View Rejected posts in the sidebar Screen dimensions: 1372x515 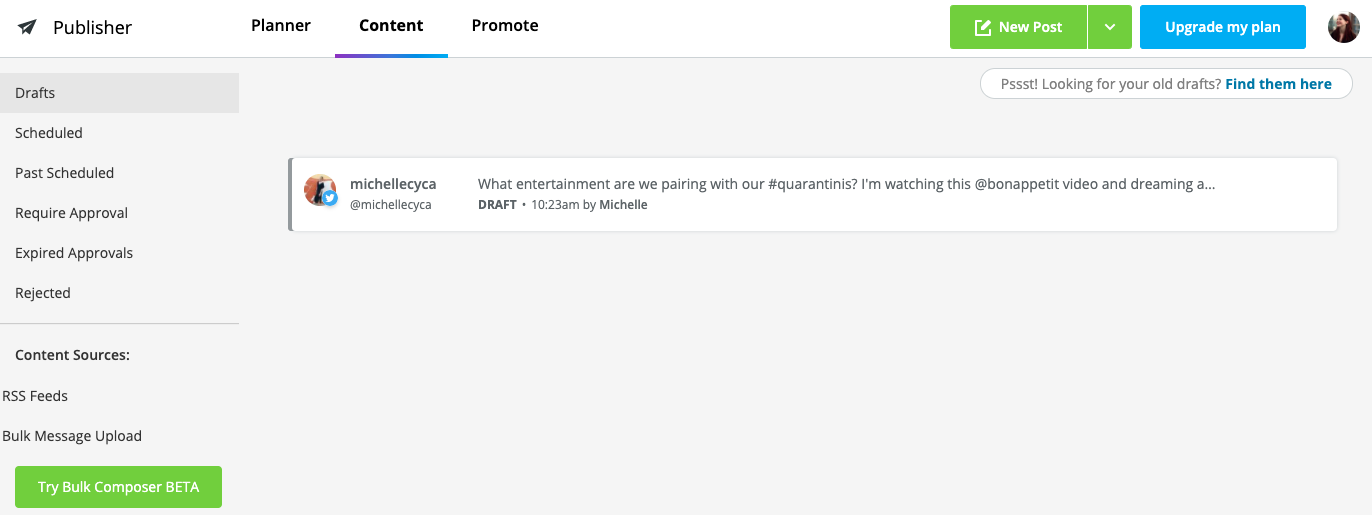point(43,293)
